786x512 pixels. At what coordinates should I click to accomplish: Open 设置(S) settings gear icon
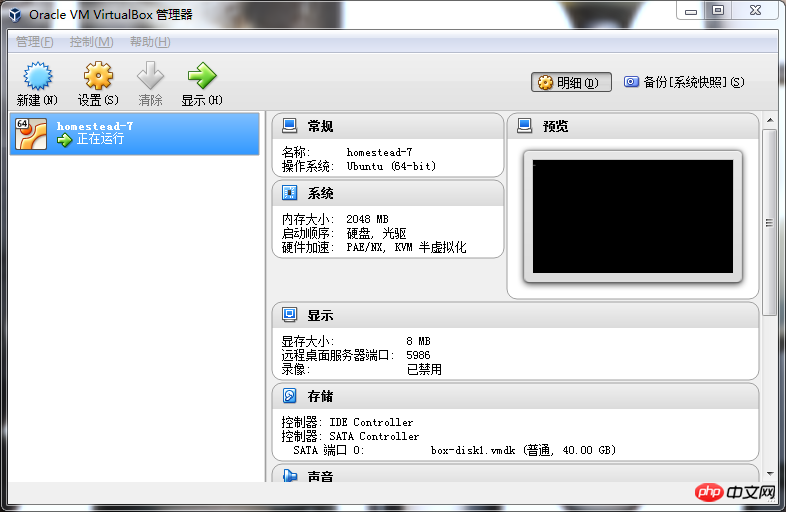[98, 76]
